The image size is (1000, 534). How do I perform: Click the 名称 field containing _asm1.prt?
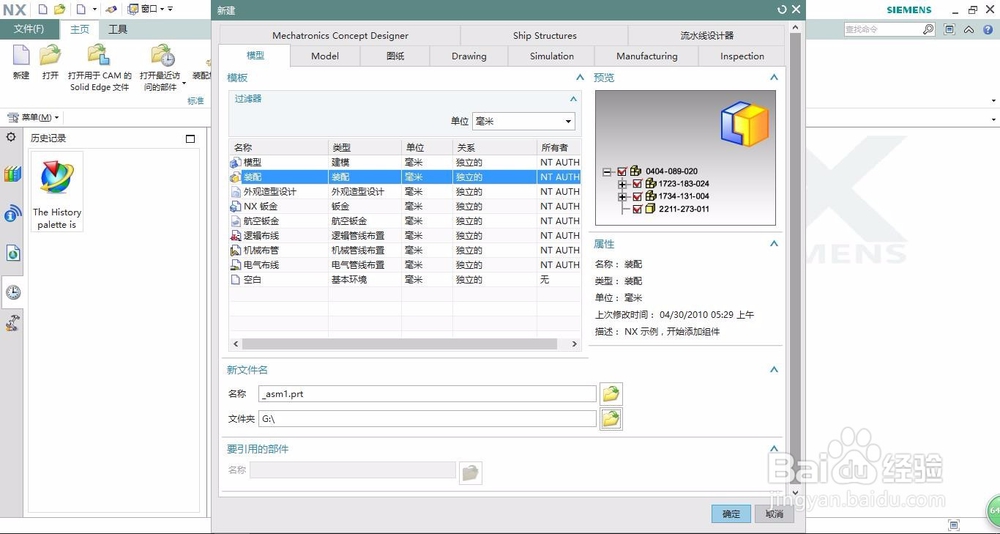427,394
